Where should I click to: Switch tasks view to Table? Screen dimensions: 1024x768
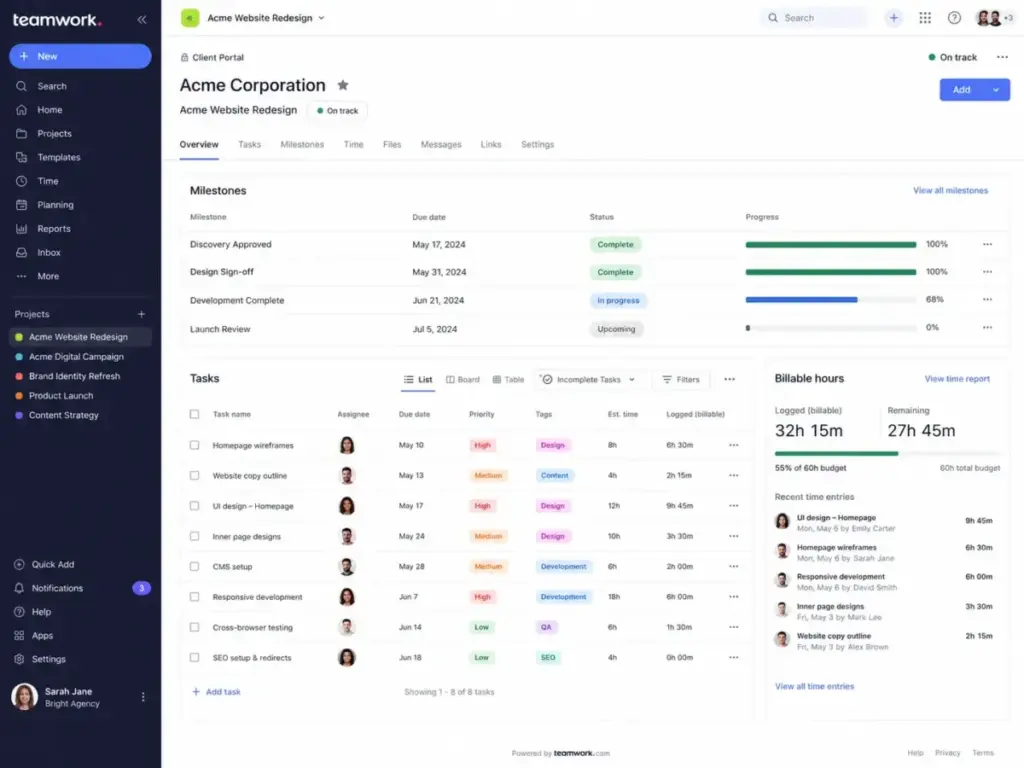click(x=508, y=379)
